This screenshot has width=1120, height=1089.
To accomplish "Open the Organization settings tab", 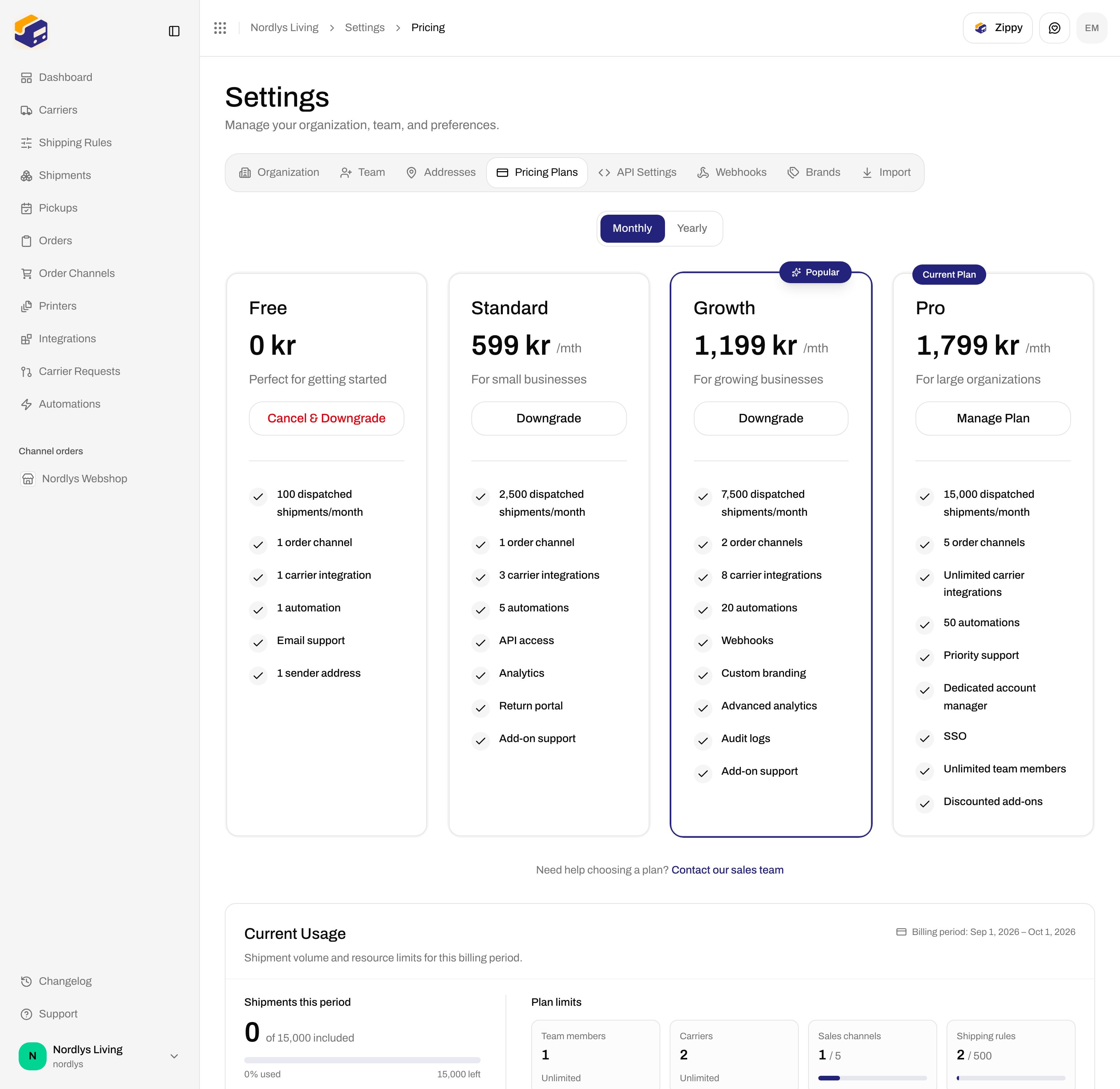I will (x=279, y=172).
